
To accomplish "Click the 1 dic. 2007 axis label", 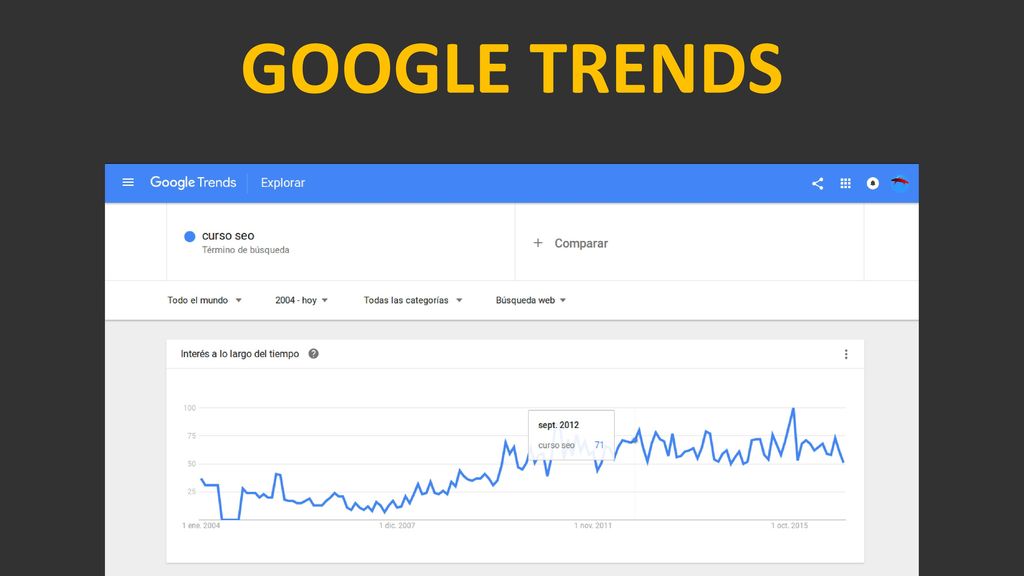I will click(x=397, y=525).
